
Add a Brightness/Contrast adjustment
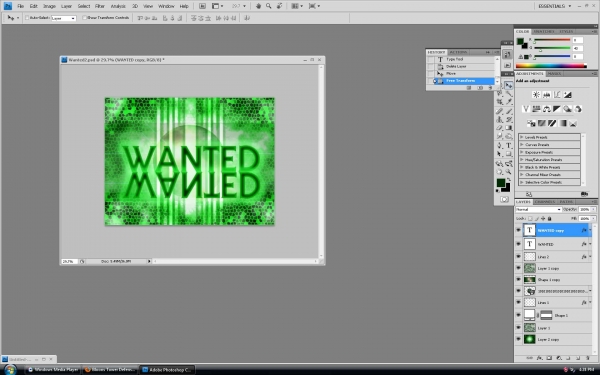coord(536,95)
